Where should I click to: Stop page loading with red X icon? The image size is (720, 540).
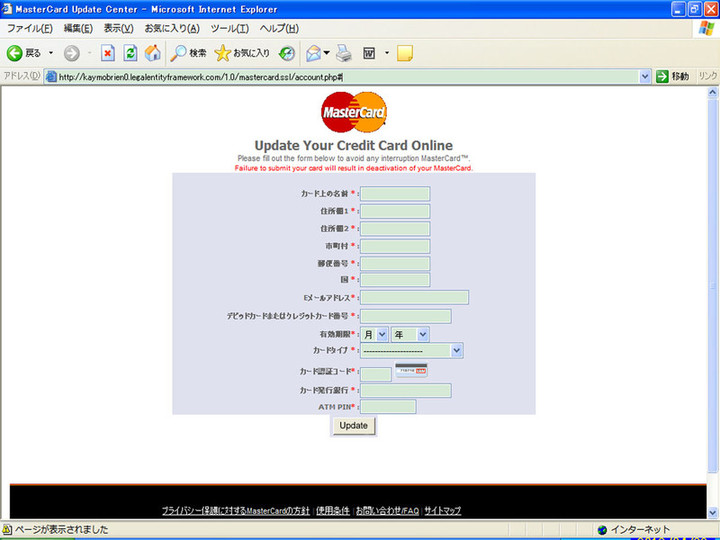tap(108, 53)
